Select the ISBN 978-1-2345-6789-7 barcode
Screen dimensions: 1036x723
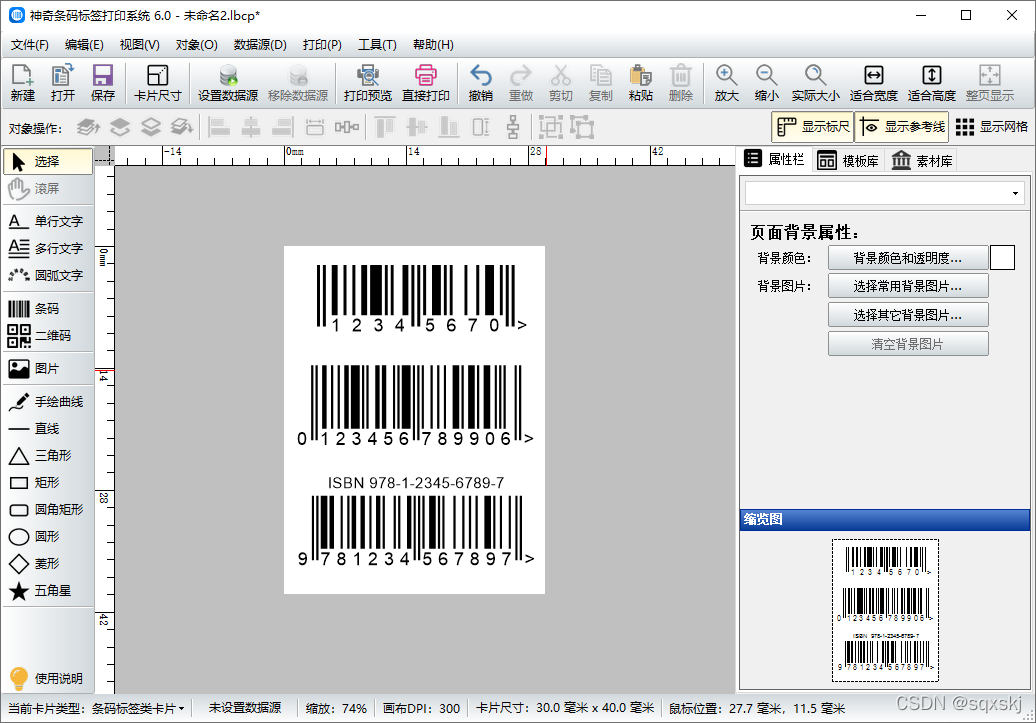point(415,521)
